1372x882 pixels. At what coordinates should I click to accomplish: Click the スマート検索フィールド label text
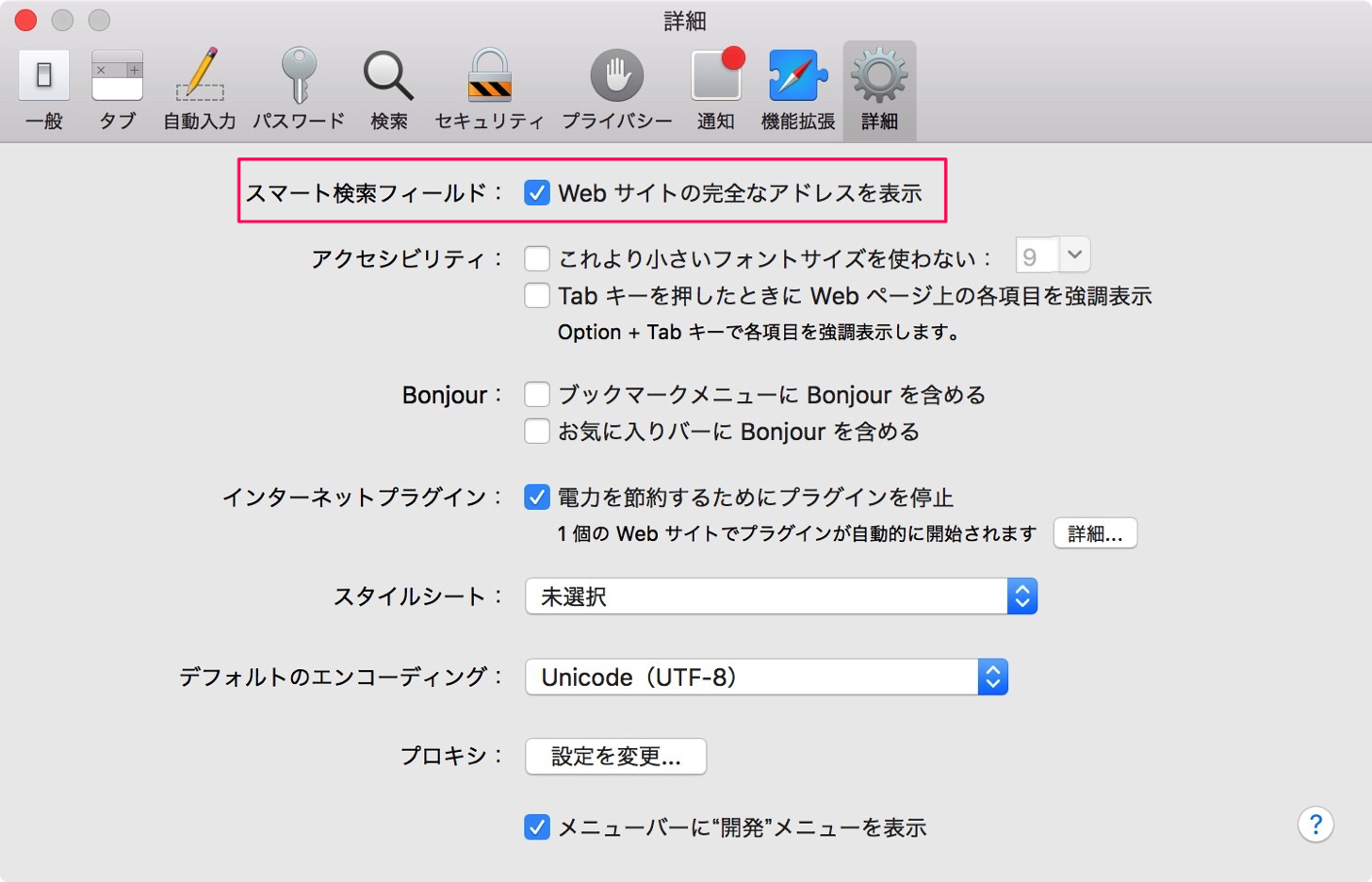(x=374, y=193)
